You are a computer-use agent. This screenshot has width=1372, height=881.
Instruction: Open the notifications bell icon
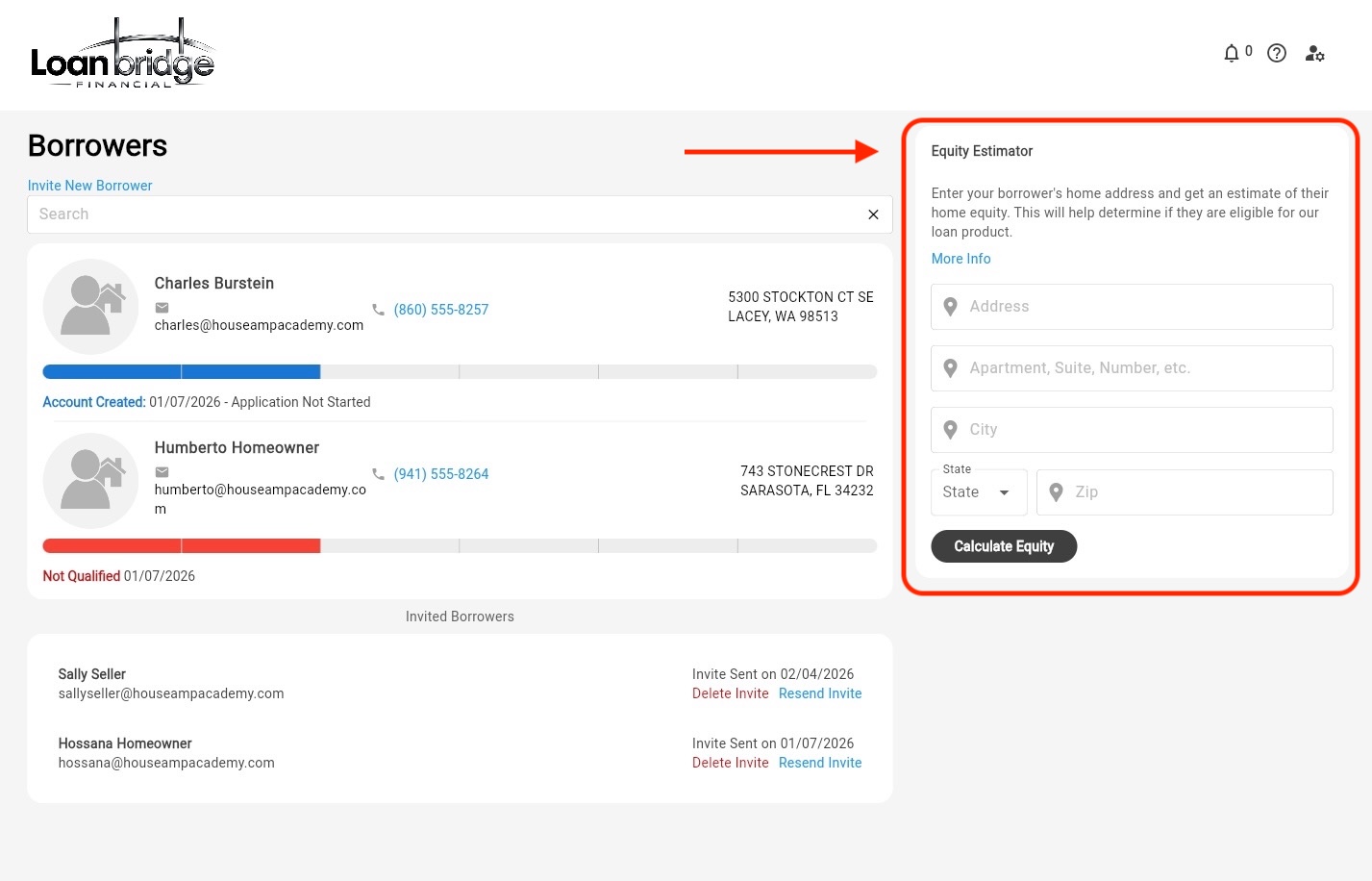click(1232, 54)
